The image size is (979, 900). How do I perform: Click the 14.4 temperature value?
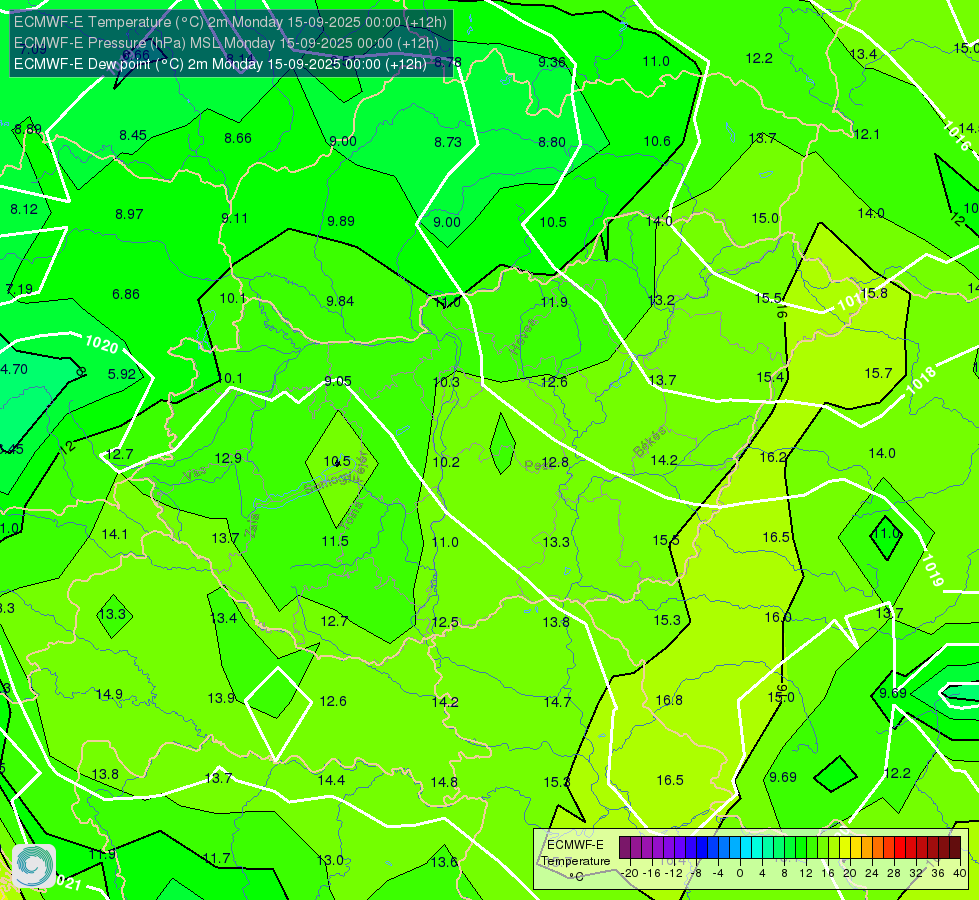point(331,780)
